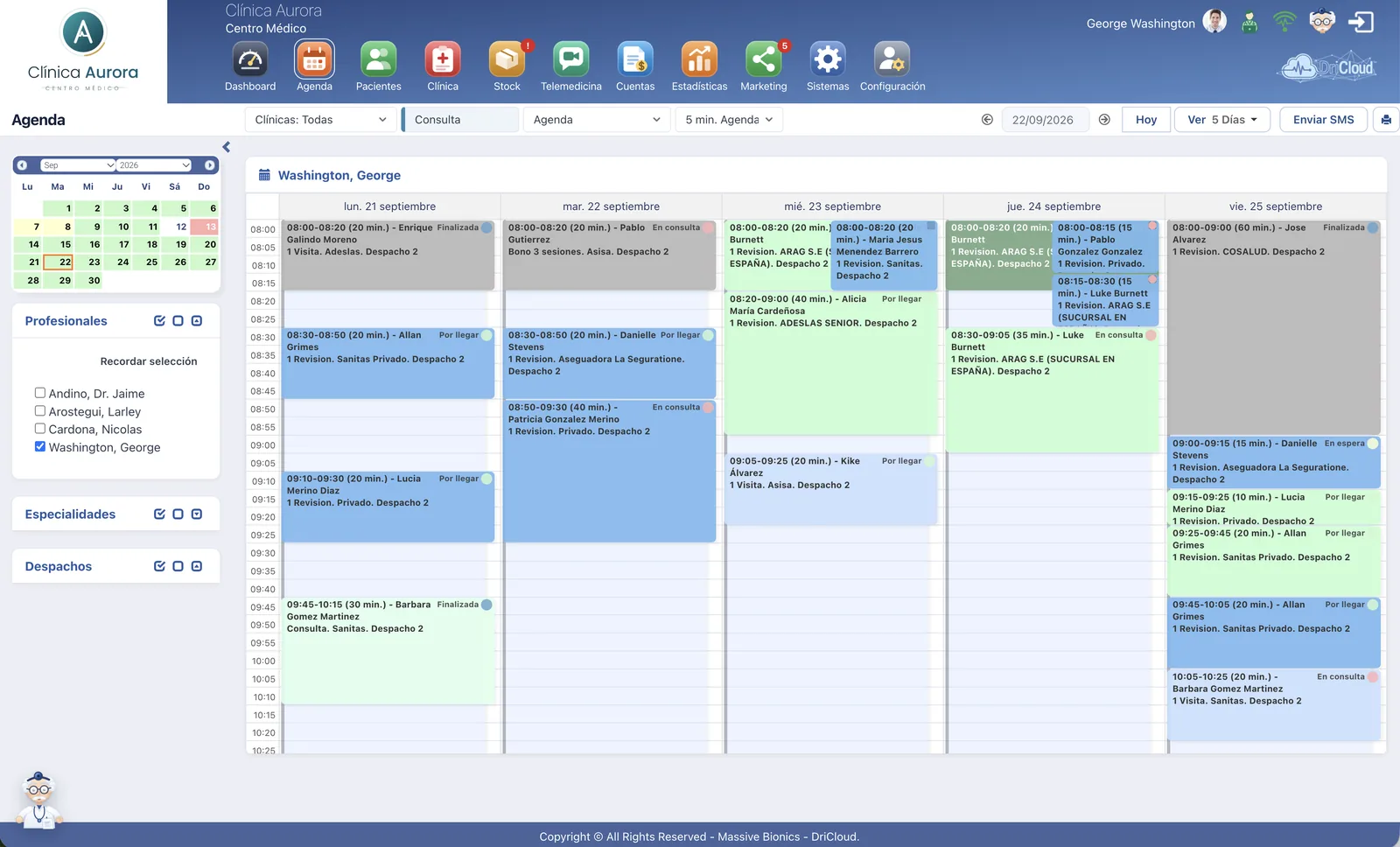Click the date field 22/09/2026
The image size is (1400, 847).
(x=1045, y=120)
